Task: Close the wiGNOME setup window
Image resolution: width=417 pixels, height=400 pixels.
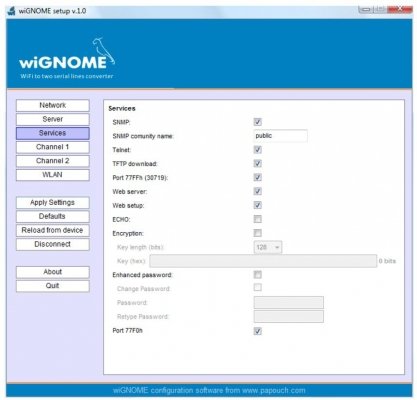Action: pos(399,9)
